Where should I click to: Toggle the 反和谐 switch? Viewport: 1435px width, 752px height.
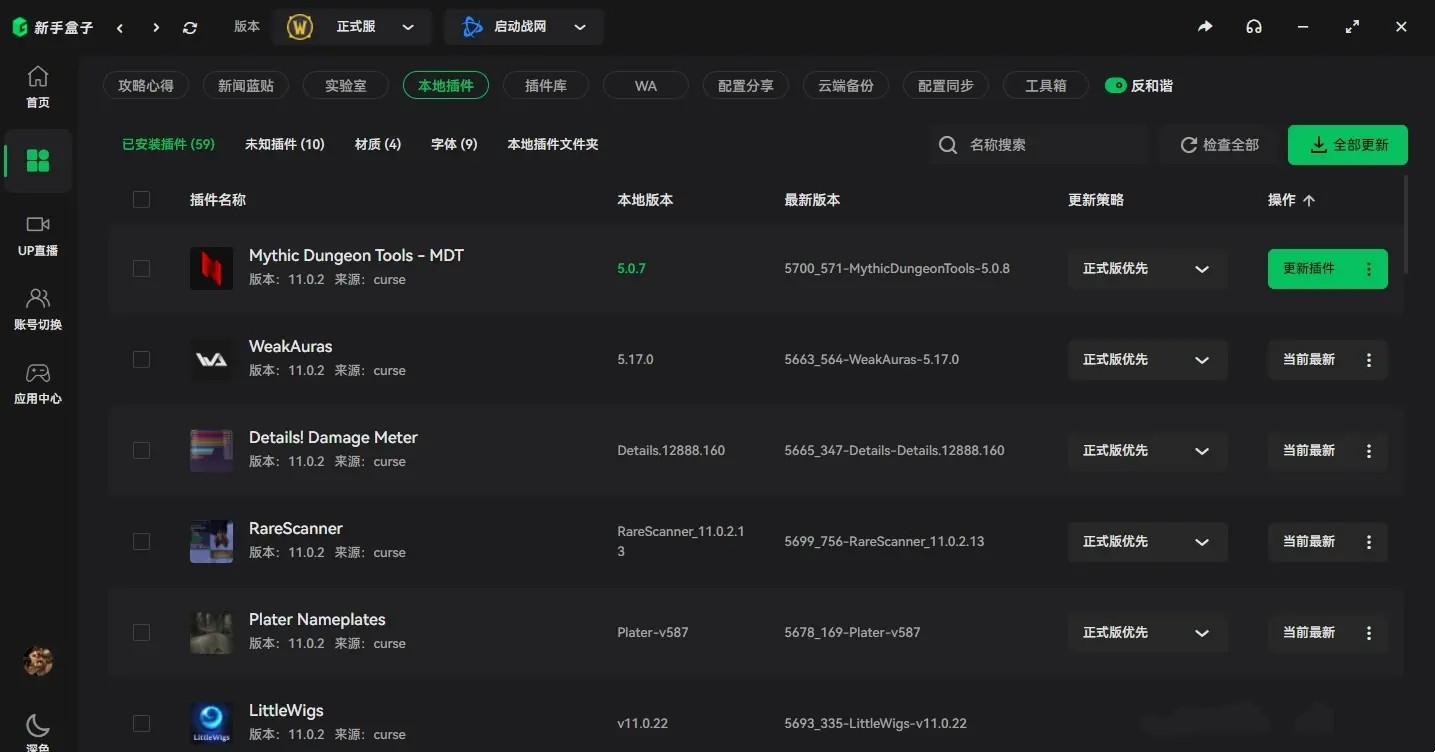point(1116,86)
